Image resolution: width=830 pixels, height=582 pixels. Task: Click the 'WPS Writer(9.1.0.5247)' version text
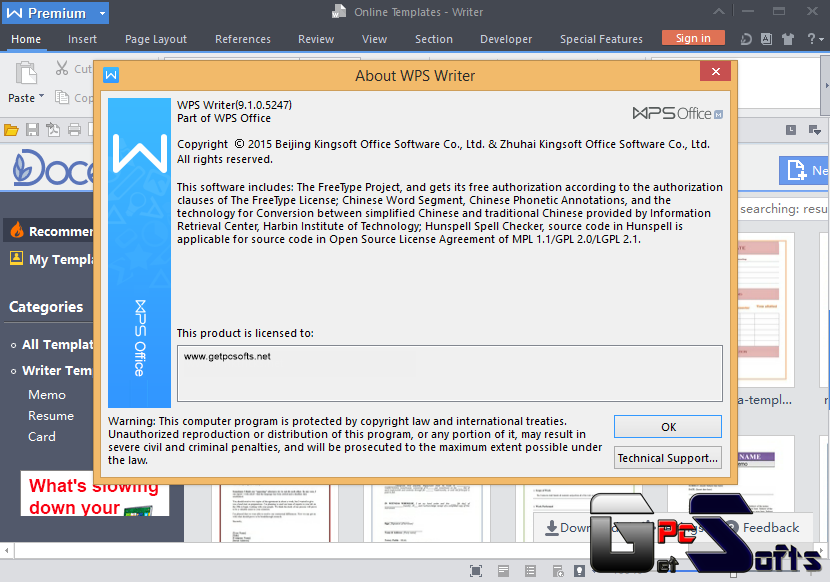pos(234,105)
